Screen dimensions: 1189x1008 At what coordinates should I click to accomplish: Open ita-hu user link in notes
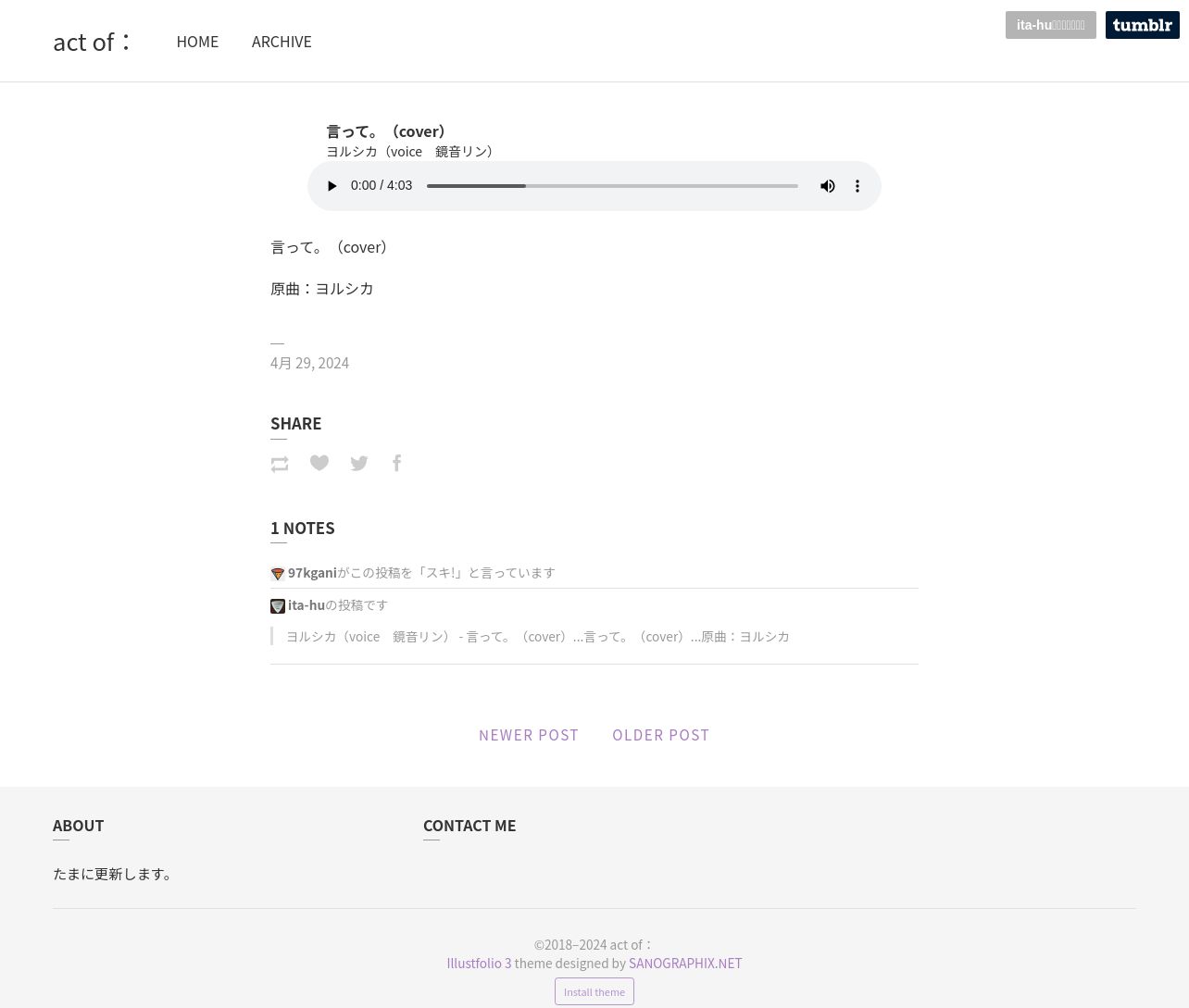(307, 605)
